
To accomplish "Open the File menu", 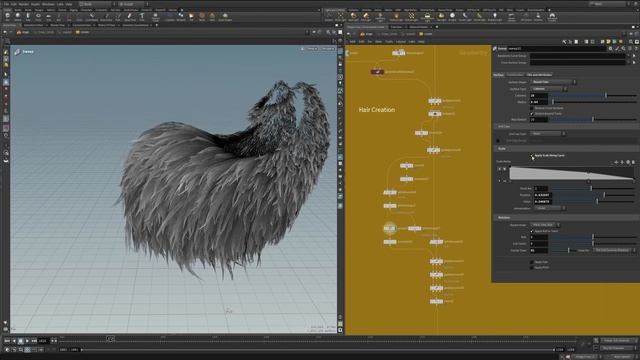I will click(x=6, y=4).
